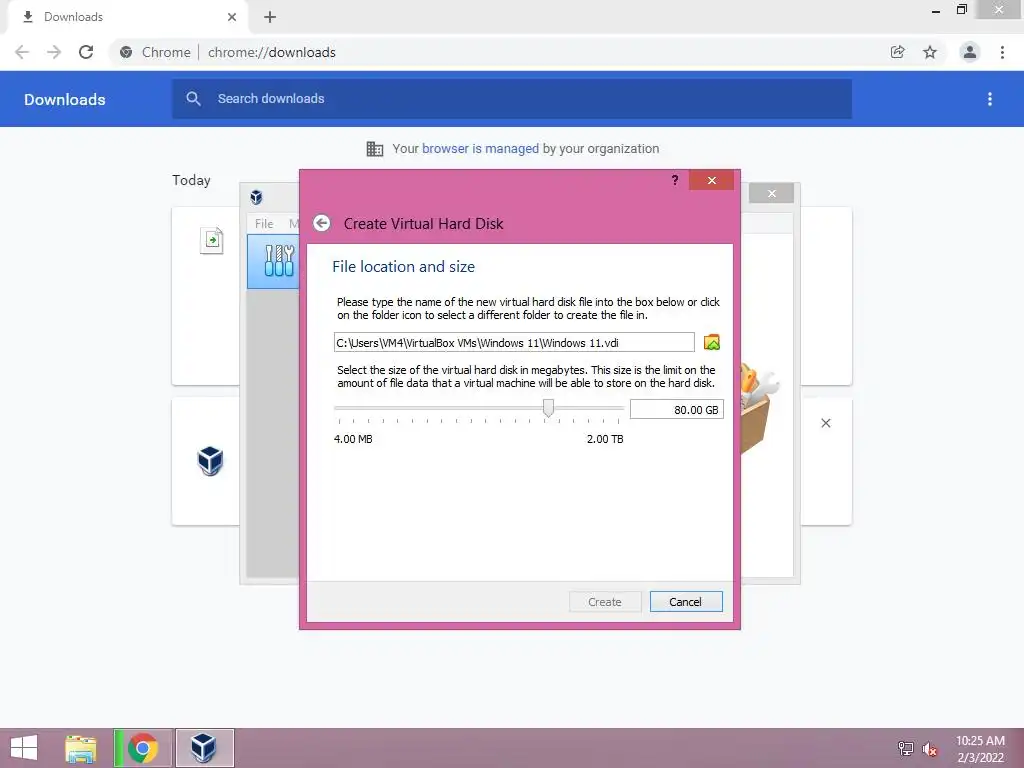
Task: Close the Downloads tab
Action: [232, 17]
